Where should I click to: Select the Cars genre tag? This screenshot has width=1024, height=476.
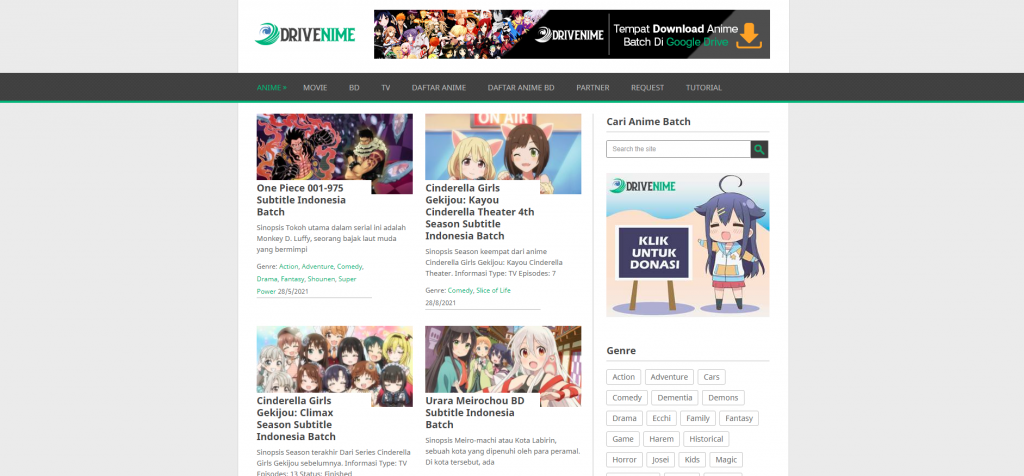[x=712, y=377]
